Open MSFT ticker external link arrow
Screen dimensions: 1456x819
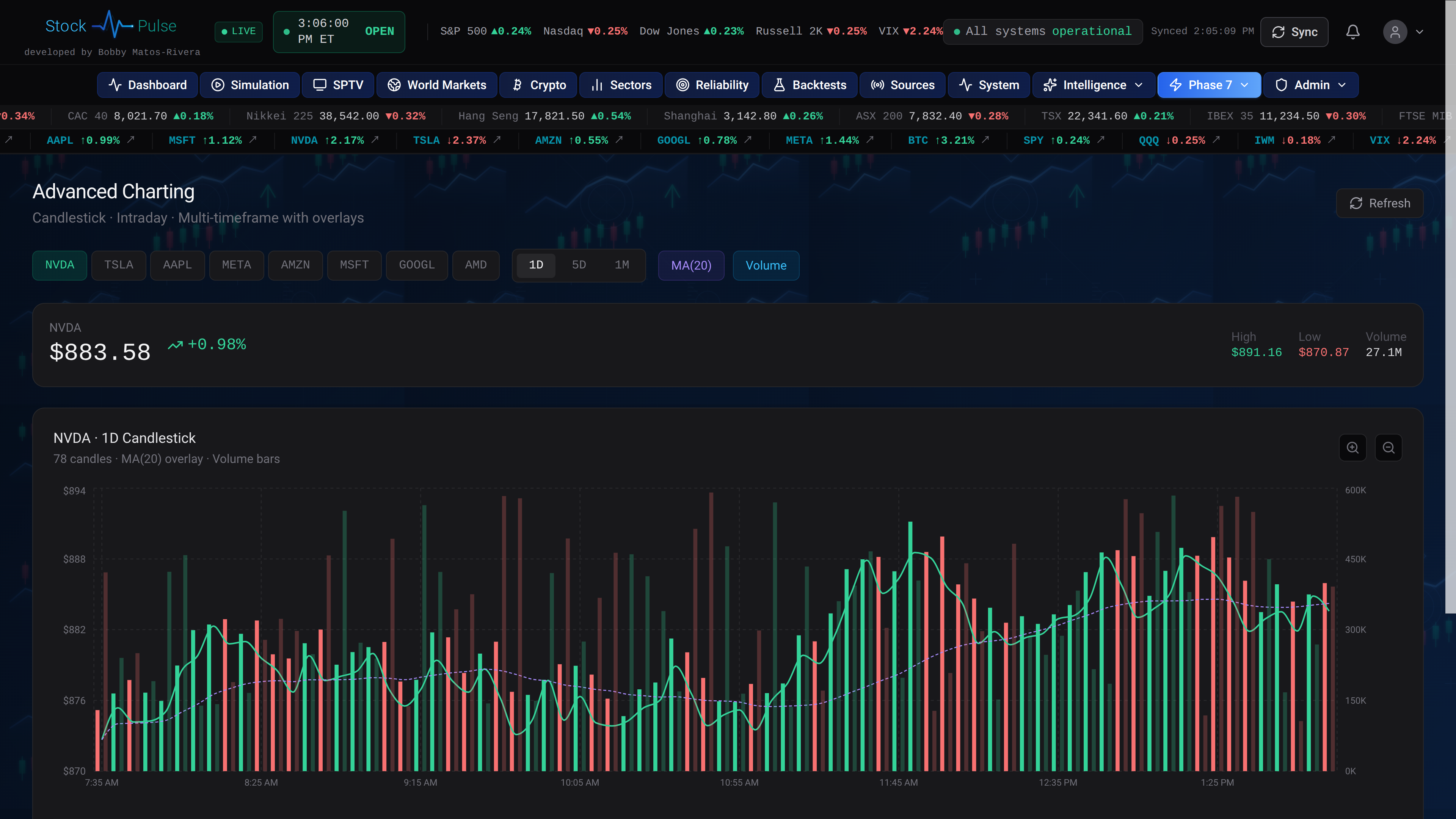pos(253,140)
